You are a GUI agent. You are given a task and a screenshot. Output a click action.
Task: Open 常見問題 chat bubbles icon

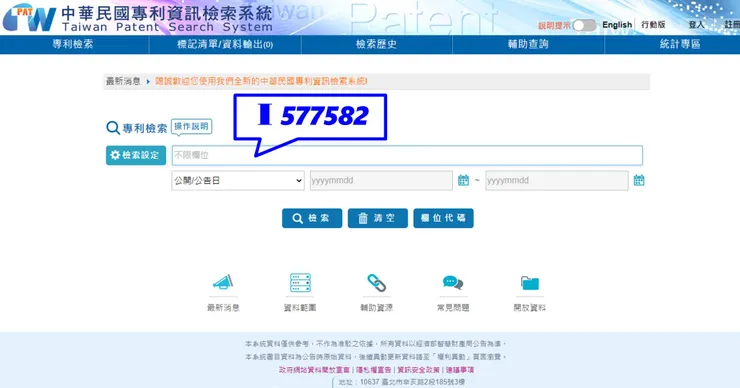[x=453, y=283]
